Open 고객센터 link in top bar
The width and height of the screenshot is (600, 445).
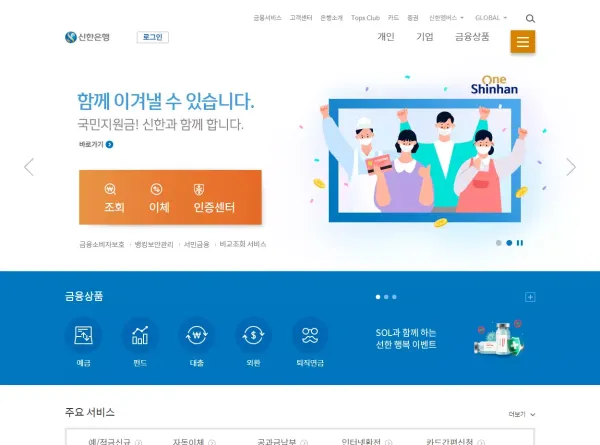coord(301,18)
